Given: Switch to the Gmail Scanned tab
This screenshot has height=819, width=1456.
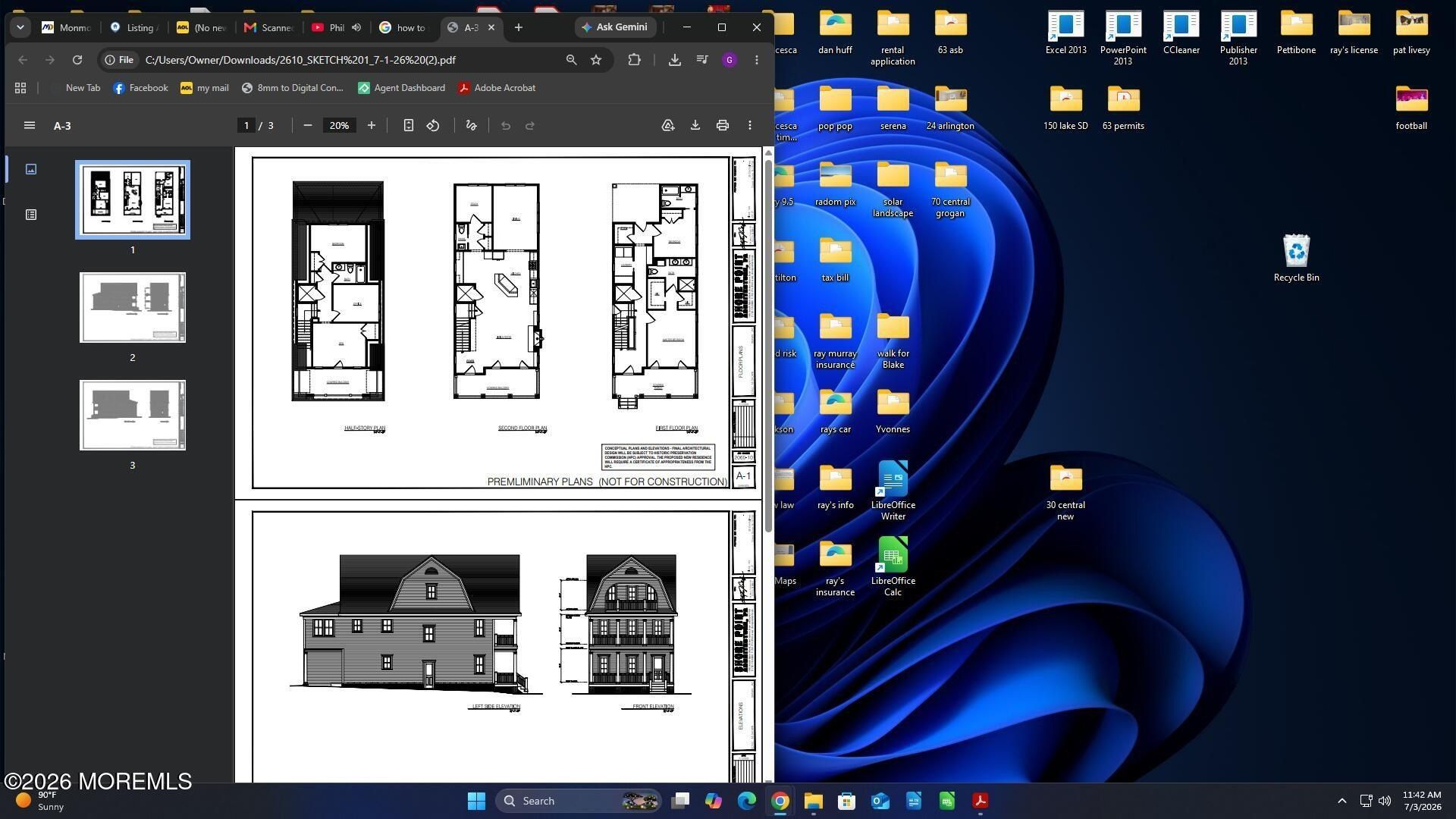Looking at the screenshot, I should 269,27.
